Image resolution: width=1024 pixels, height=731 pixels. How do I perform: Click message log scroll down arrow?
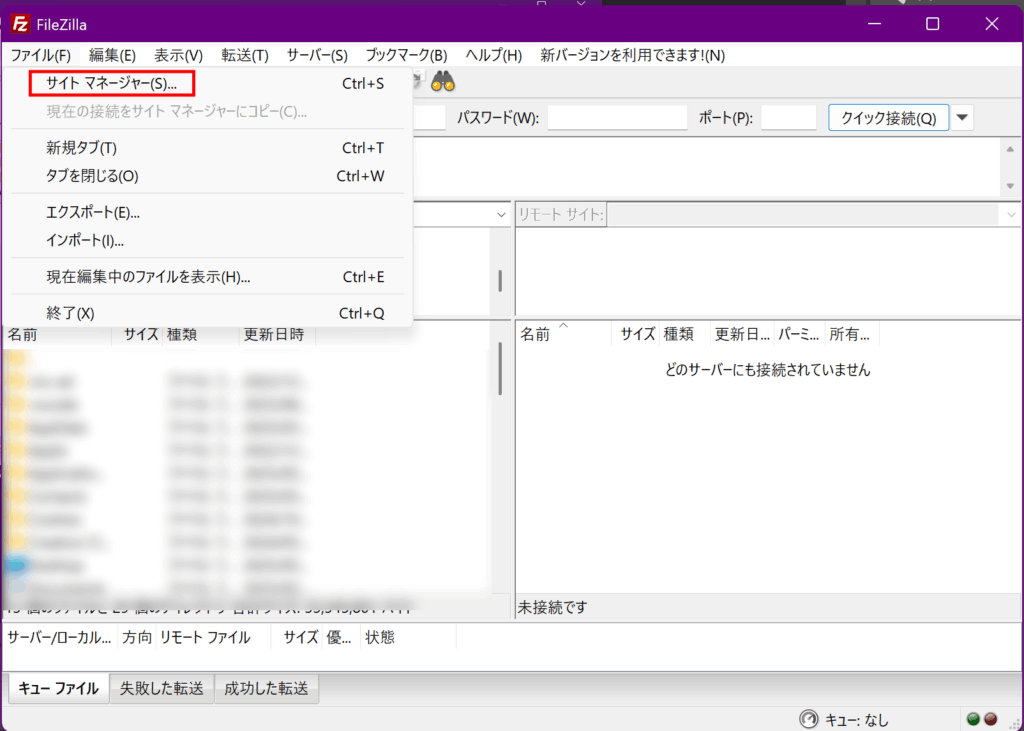1010,186
